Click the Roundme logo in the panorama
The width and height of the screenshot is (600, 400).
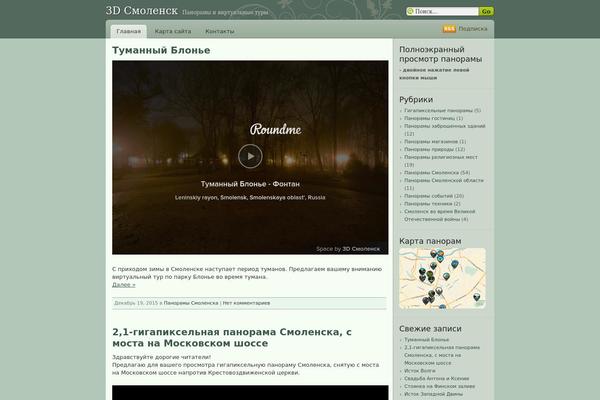click(x=276, y=129)
